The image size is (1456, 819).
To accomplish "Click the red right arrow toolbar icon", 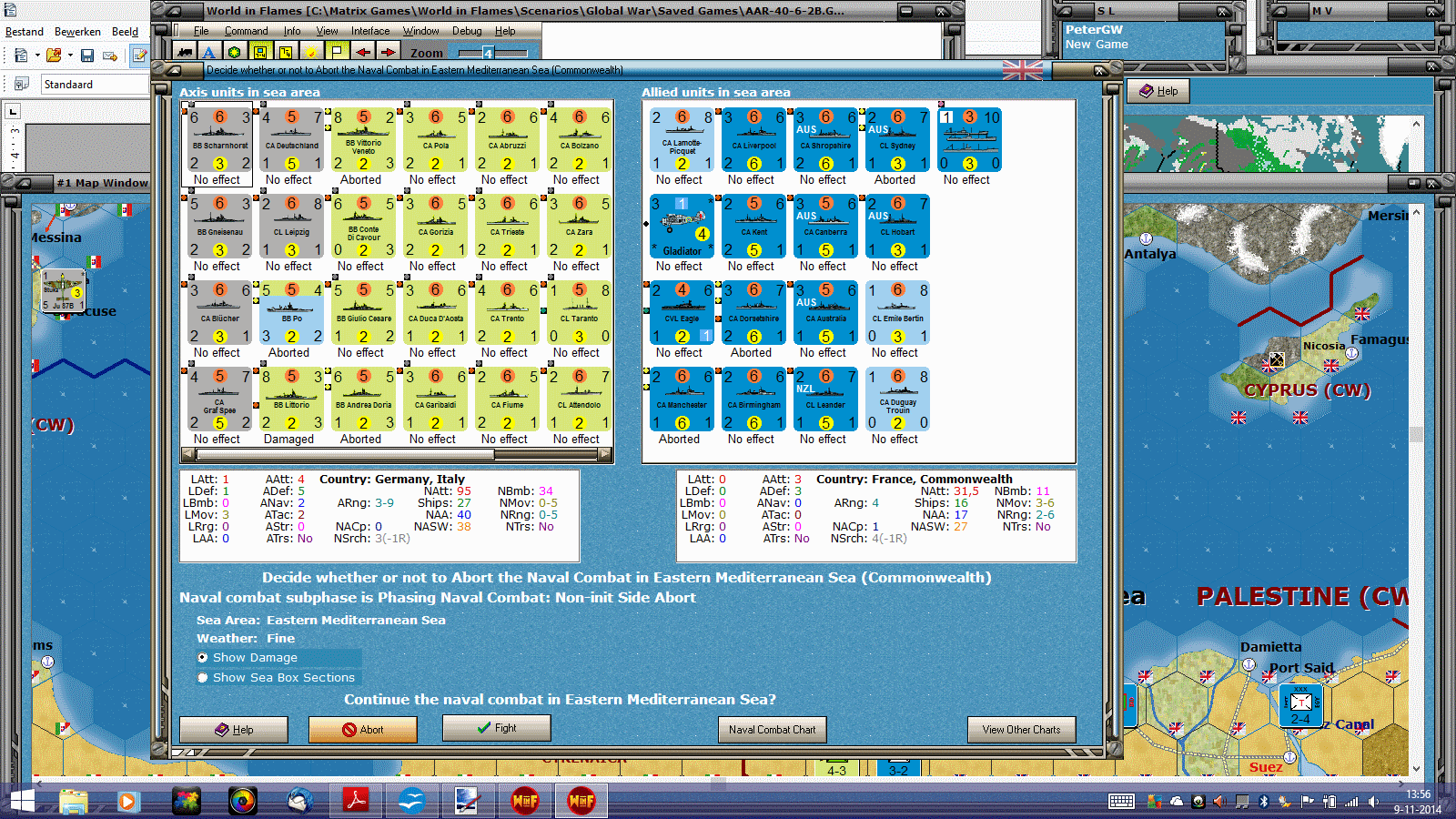I will point(388,53).
